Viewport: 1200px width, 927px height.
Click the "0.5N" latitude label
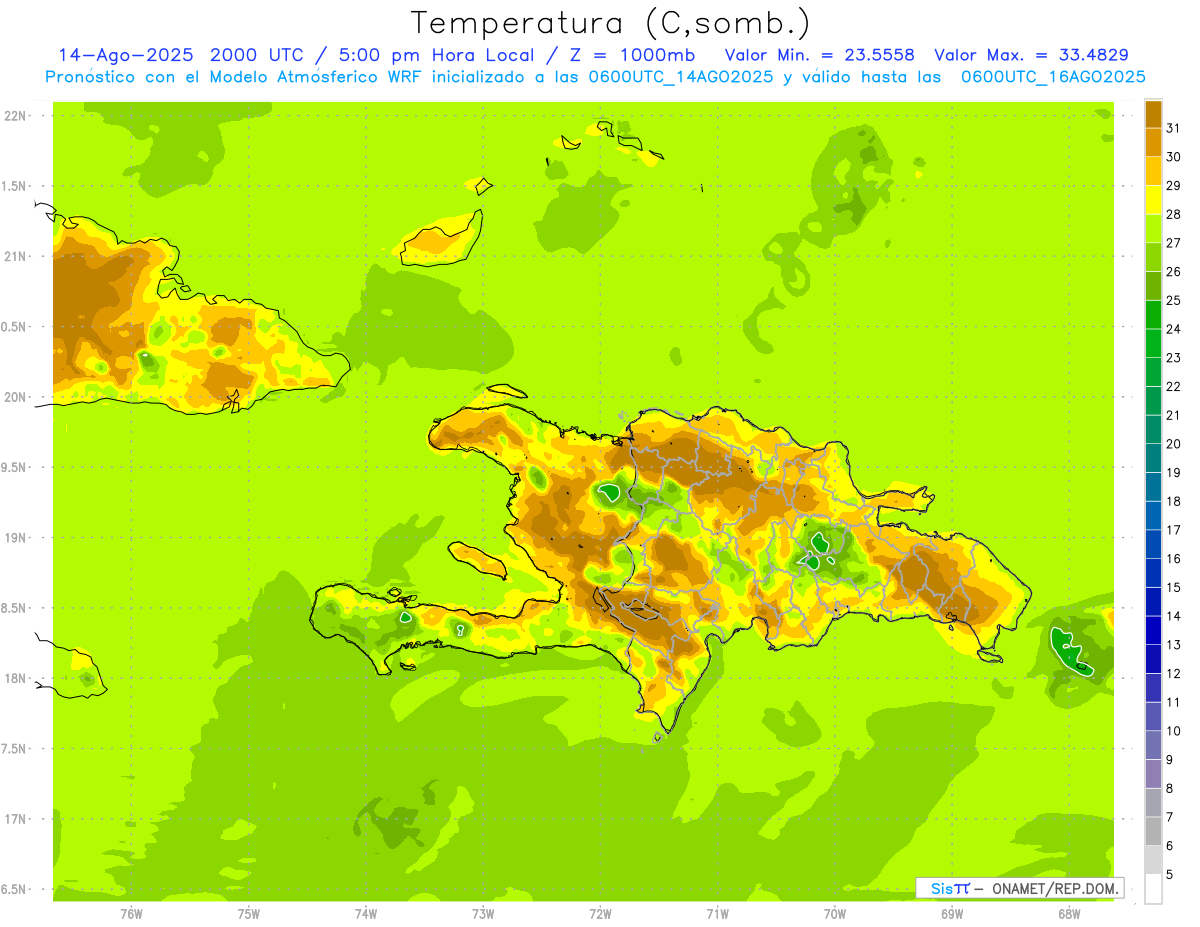15,327
